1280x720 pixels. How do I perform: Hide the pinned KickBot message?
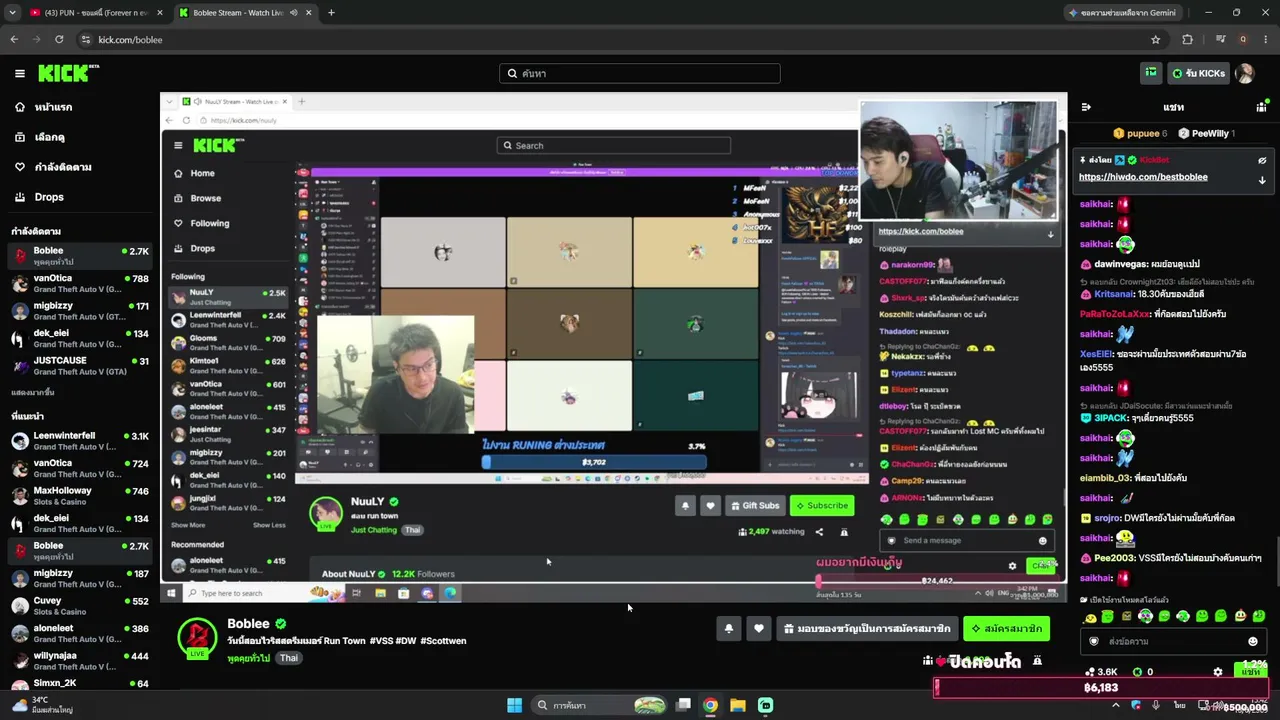coord(1262,160)
